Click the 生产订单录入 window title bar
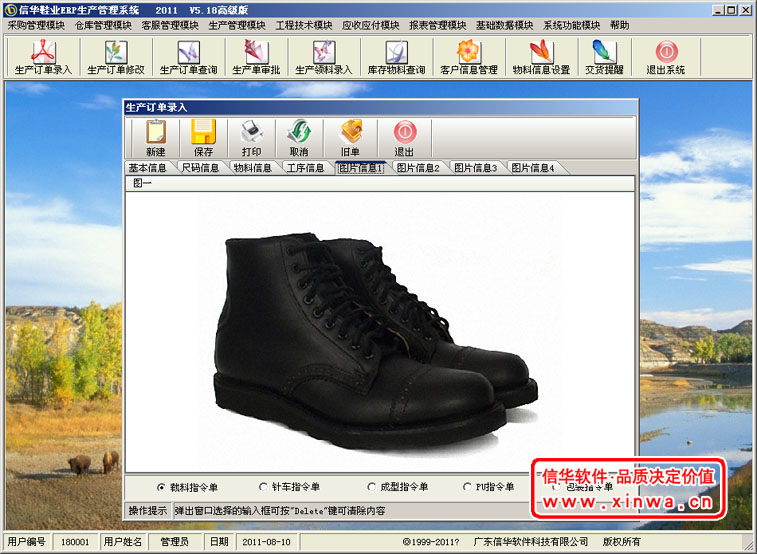 (380, 107)
